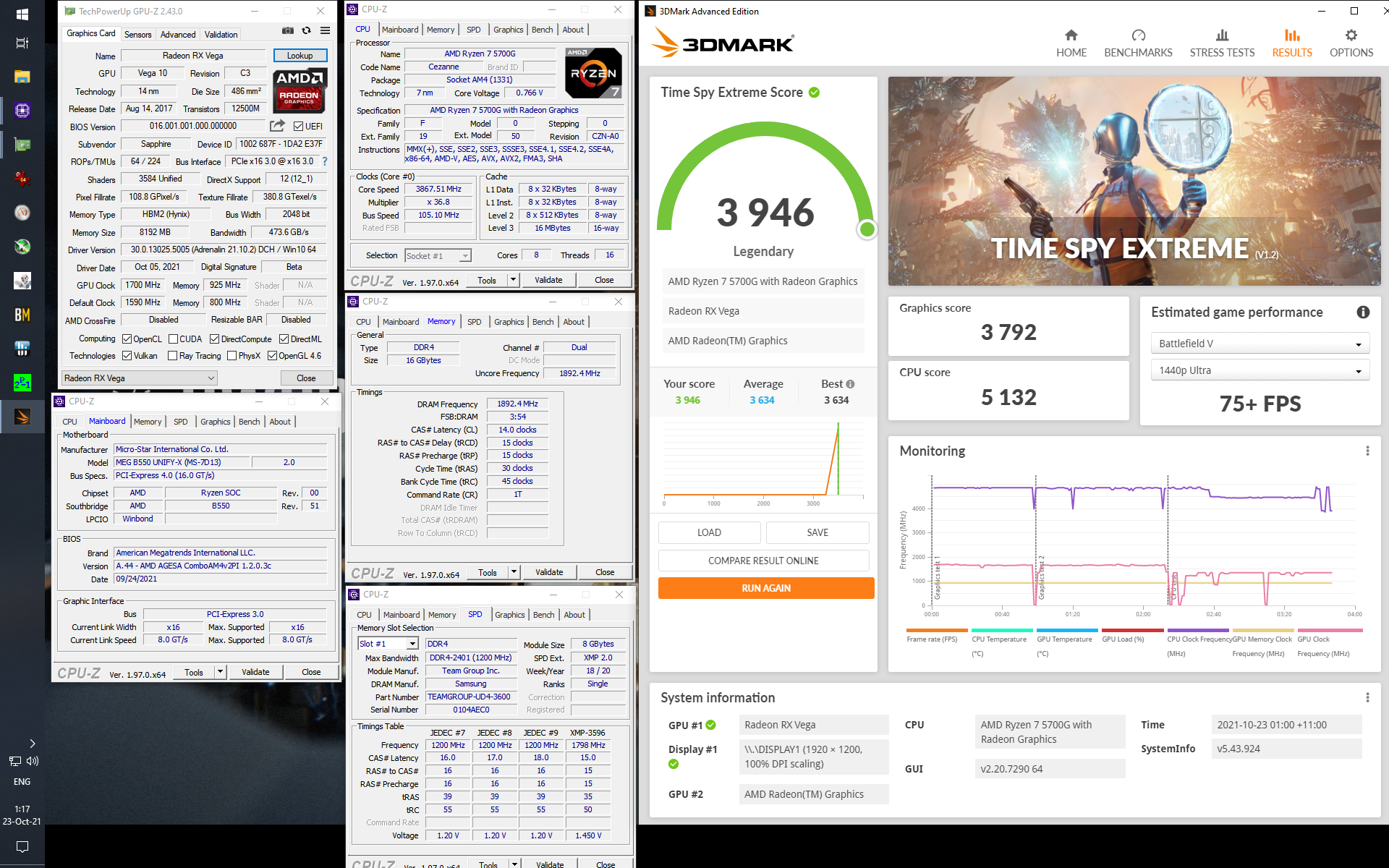Image resolution: width=1389 pixels, height=868 pixels.
Task: Expand hidden system tray icons chevron
Action: click(x=32, y=744)
